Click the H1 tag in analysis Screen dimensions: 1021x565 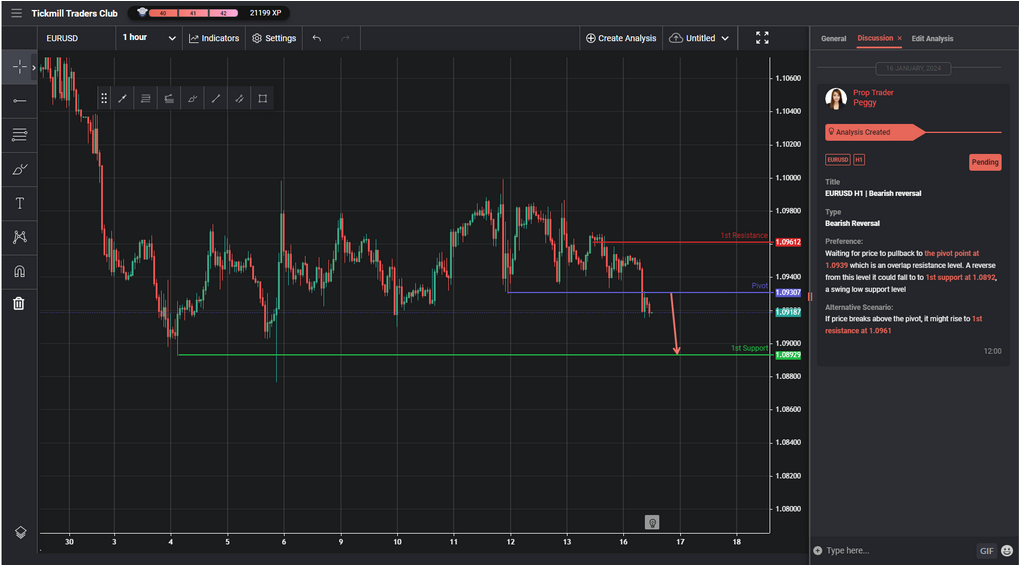tap(859, 159)
